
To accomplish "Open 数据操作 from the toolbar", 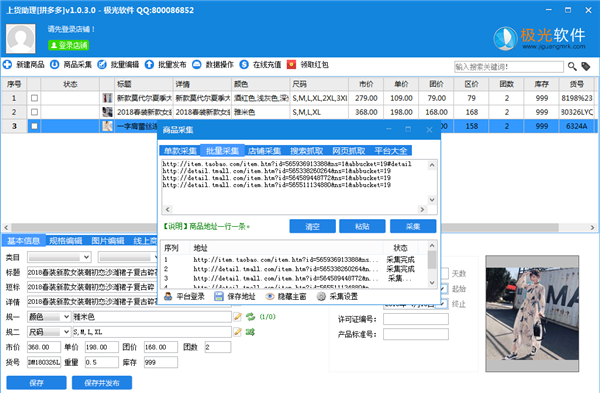I will (x=213, y=65).
